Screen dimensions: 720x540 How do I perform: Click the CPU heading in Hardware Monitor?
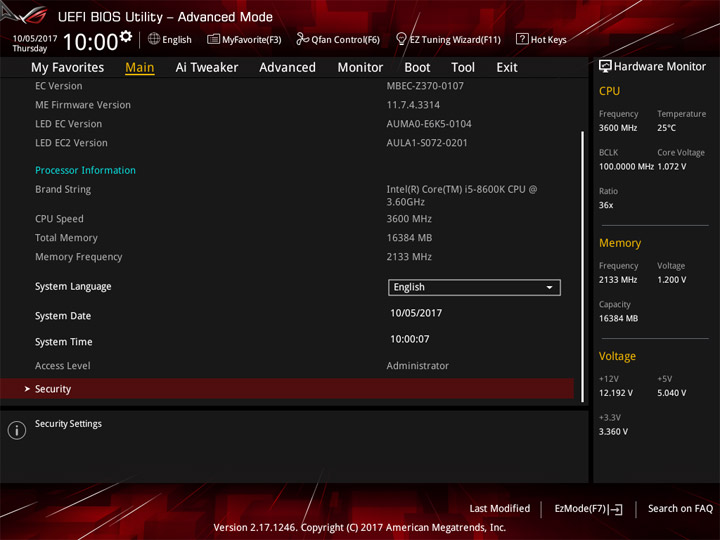click(609, 91)
